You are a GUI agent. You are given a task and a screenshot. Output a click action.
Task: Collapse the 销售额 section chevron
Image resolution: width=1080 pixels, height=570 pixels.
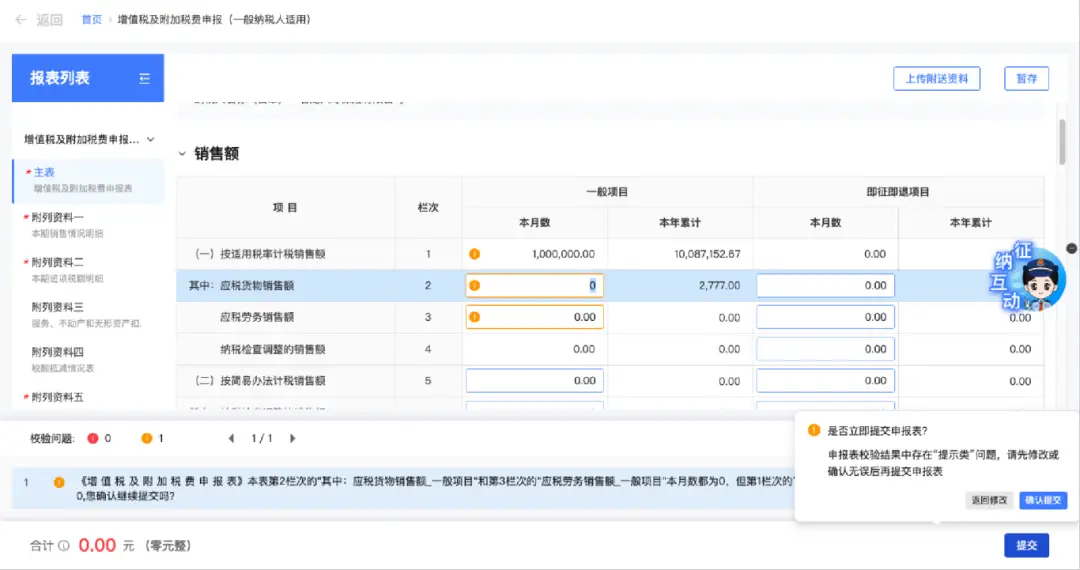coord(182,154)
